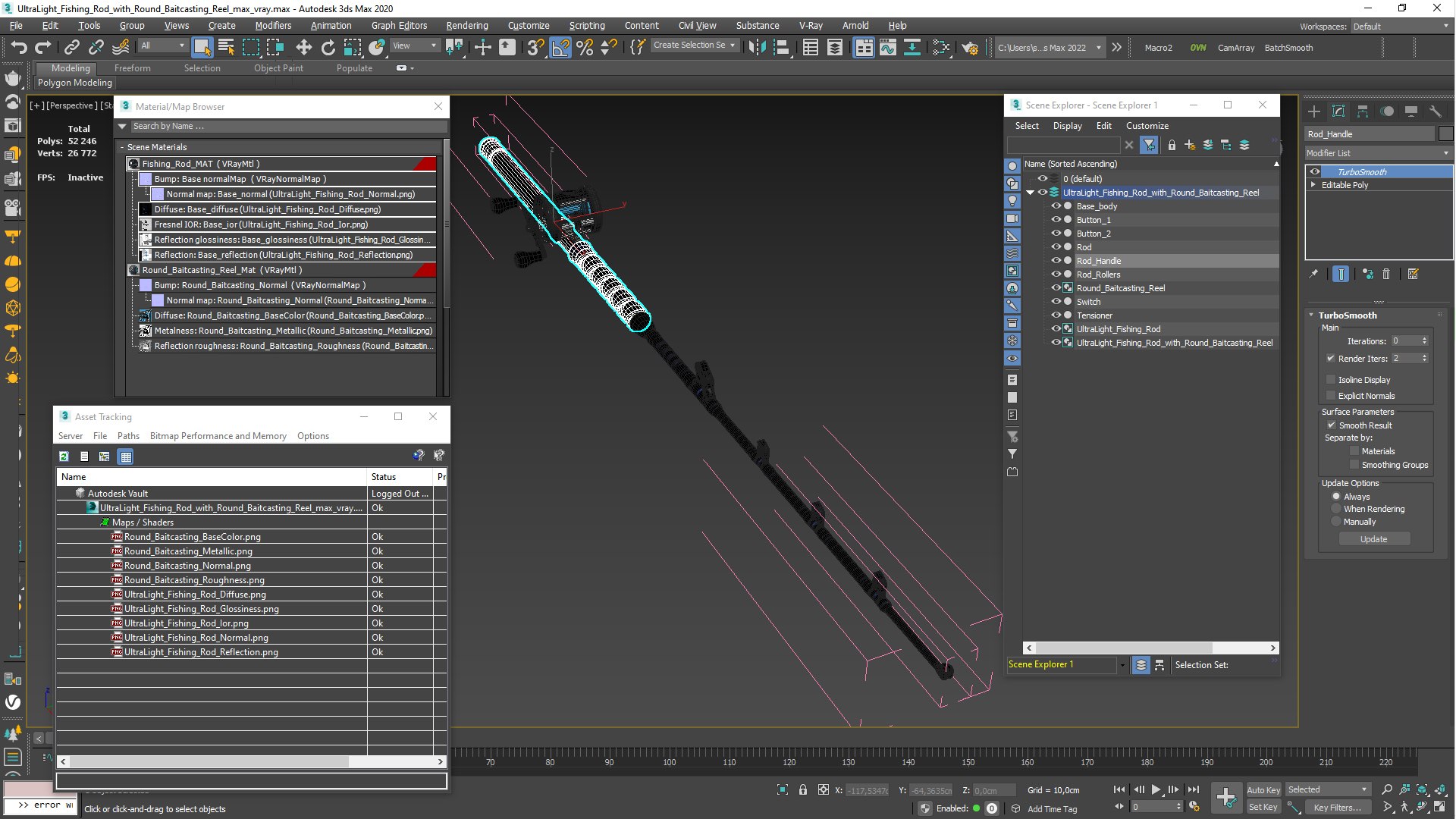This screenshot has height=819, width=1456.
Task: Click the Rotate tool icon
Action: pyautogui.click(x=328, y=48)
